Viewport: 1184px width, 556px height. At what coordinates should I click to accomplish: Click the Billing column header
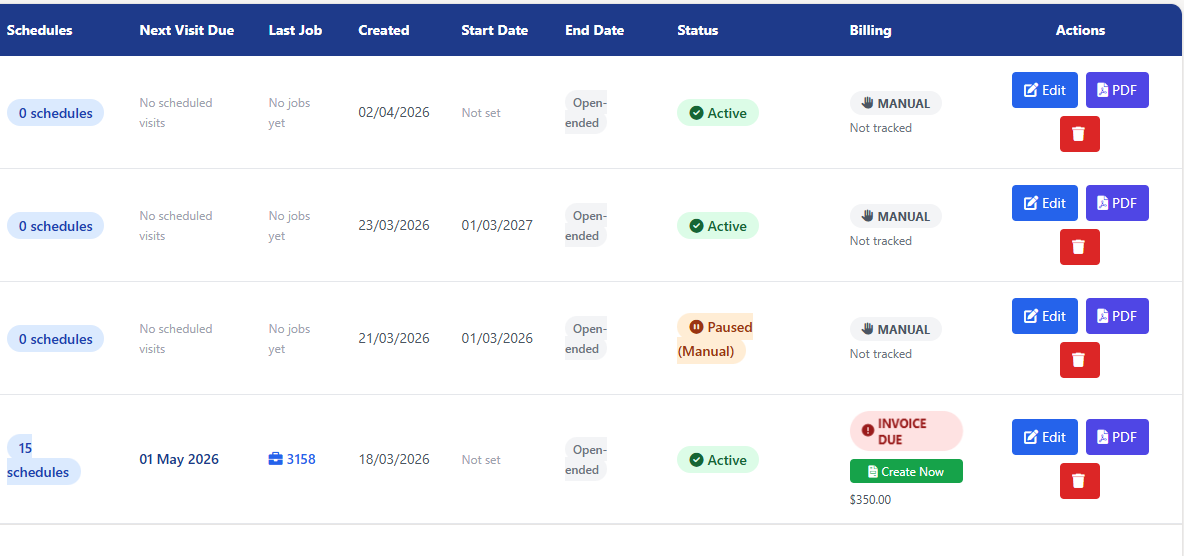pos(870,30)
